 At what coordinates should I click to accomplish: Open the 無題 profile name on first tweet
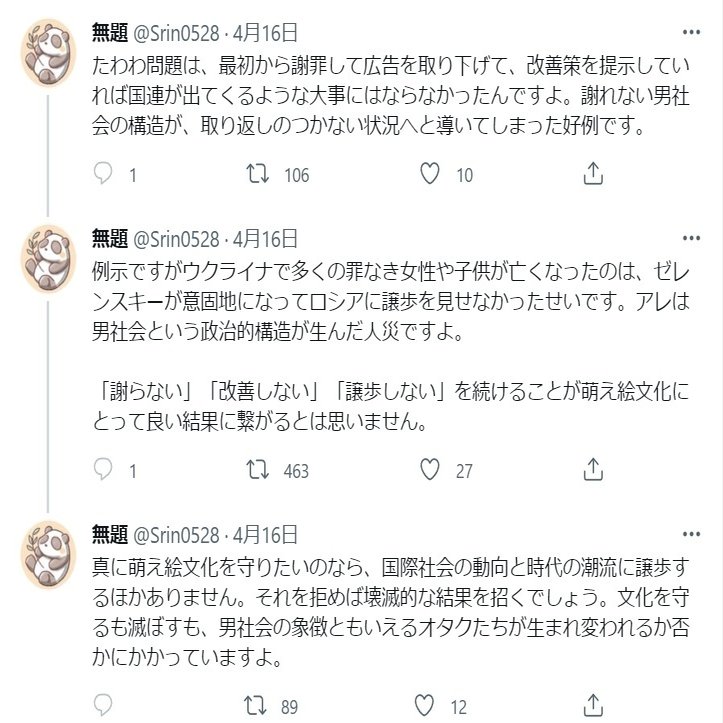[x=109, y=33]
